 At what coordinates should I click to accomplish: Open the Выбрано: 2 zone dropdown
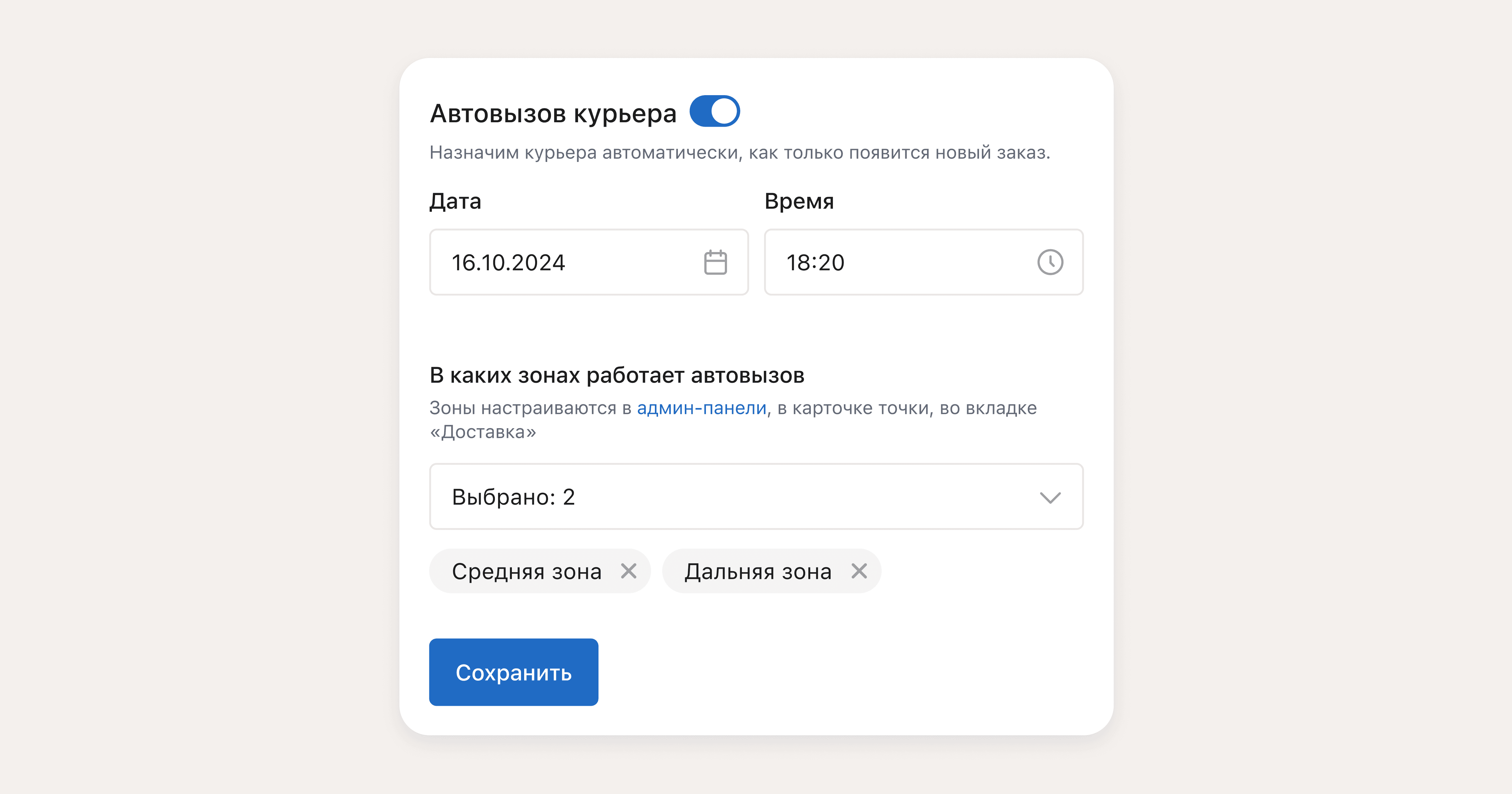coord(704,497)
